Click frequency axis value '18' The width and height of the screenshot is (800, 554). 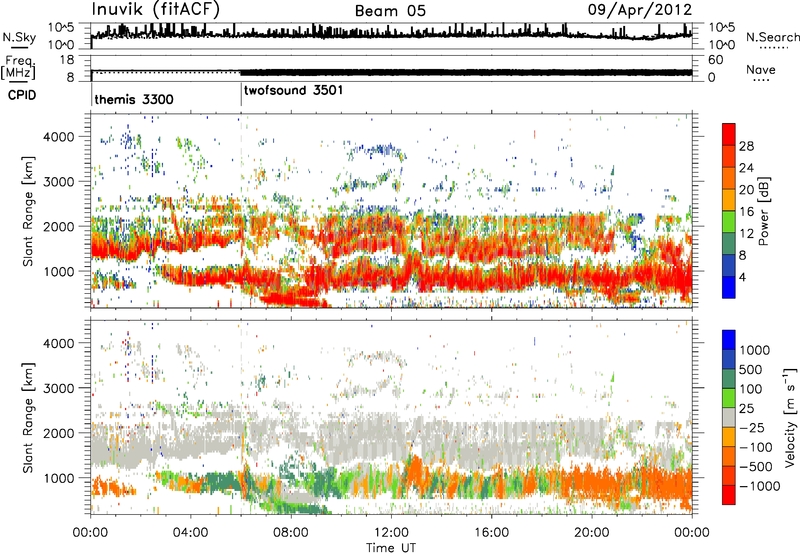(67, 60)
